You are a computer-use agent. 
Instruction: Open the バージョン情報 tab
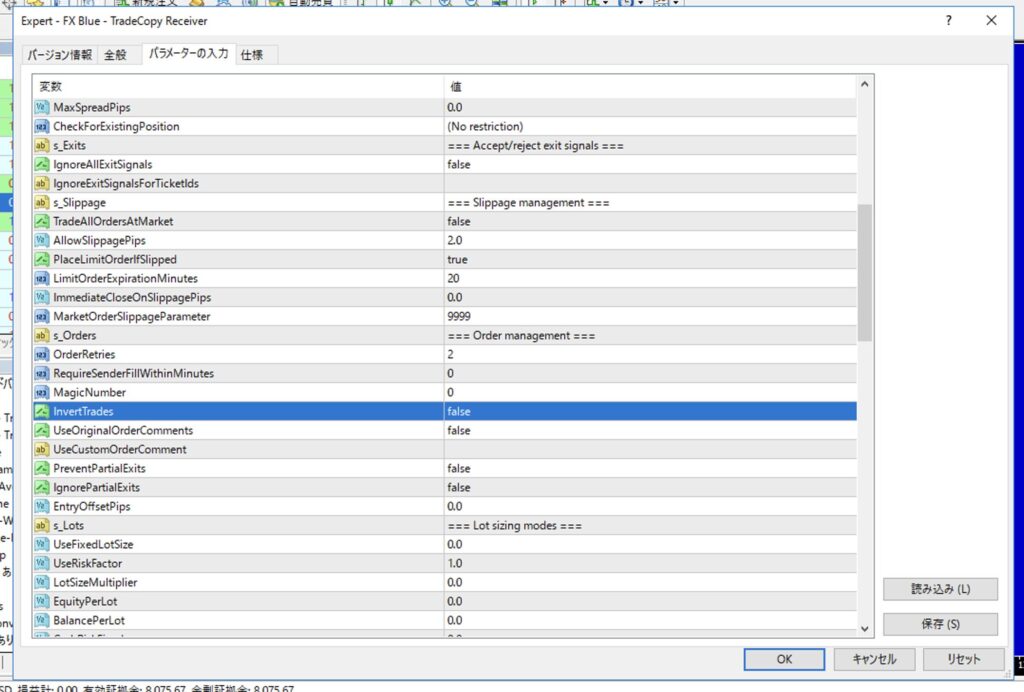pyautogui.click(x=59, y=55)
